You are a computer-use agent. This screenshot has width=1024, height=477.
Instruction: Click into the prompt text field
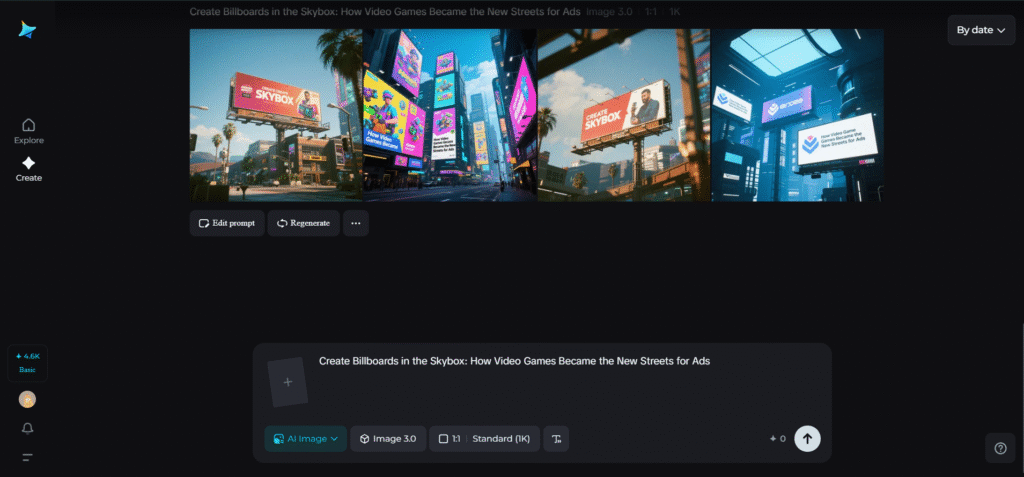[x=560, y=380]
